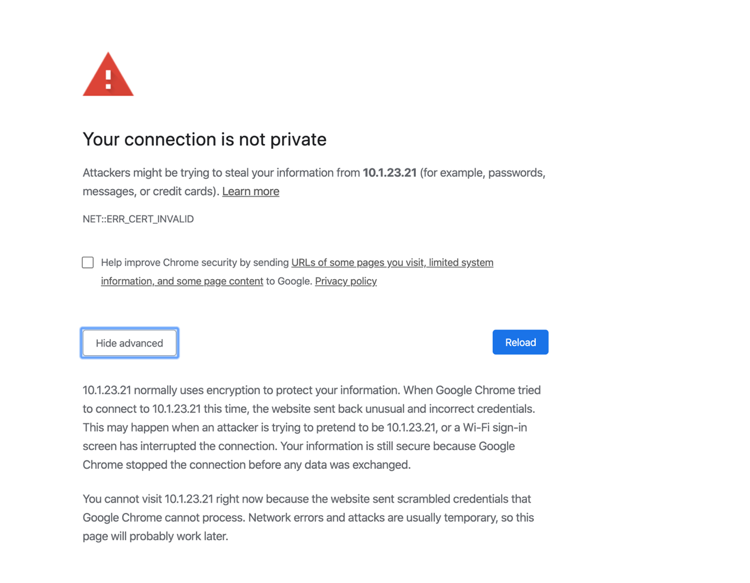
Task: Open the 'URLs of some pages you visit' link
Action: (x=392, y=262)
